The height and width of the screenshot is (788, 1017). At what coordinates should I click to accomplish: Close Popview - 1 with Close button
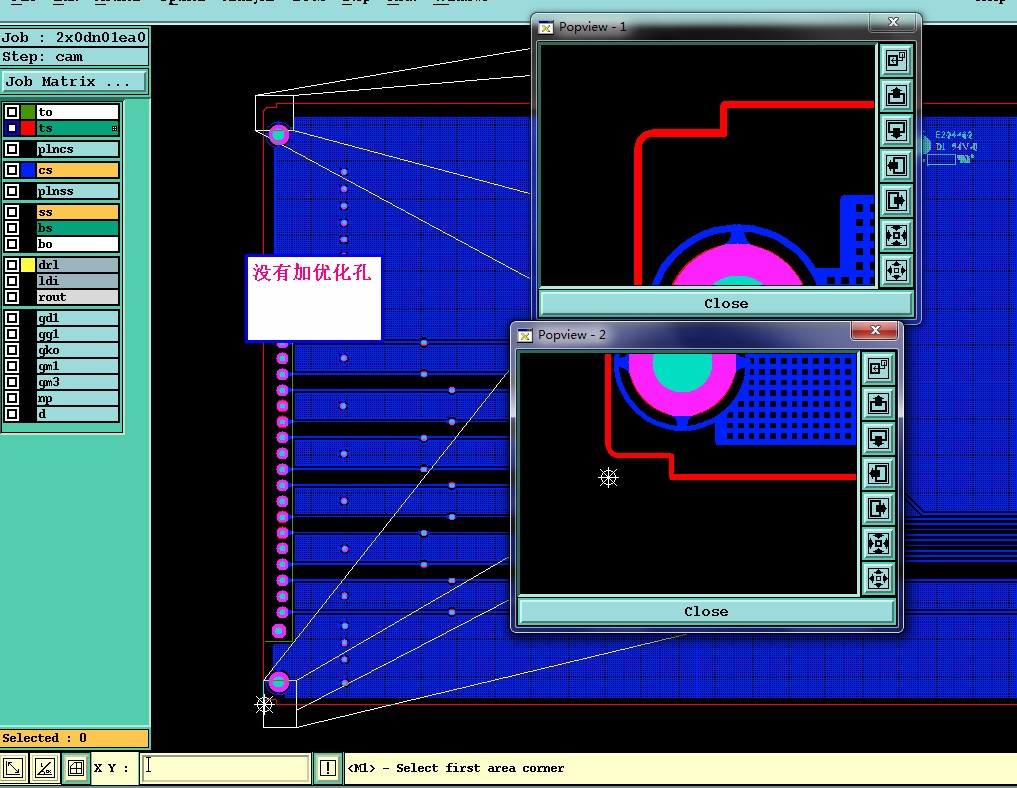tap(726, 304)
